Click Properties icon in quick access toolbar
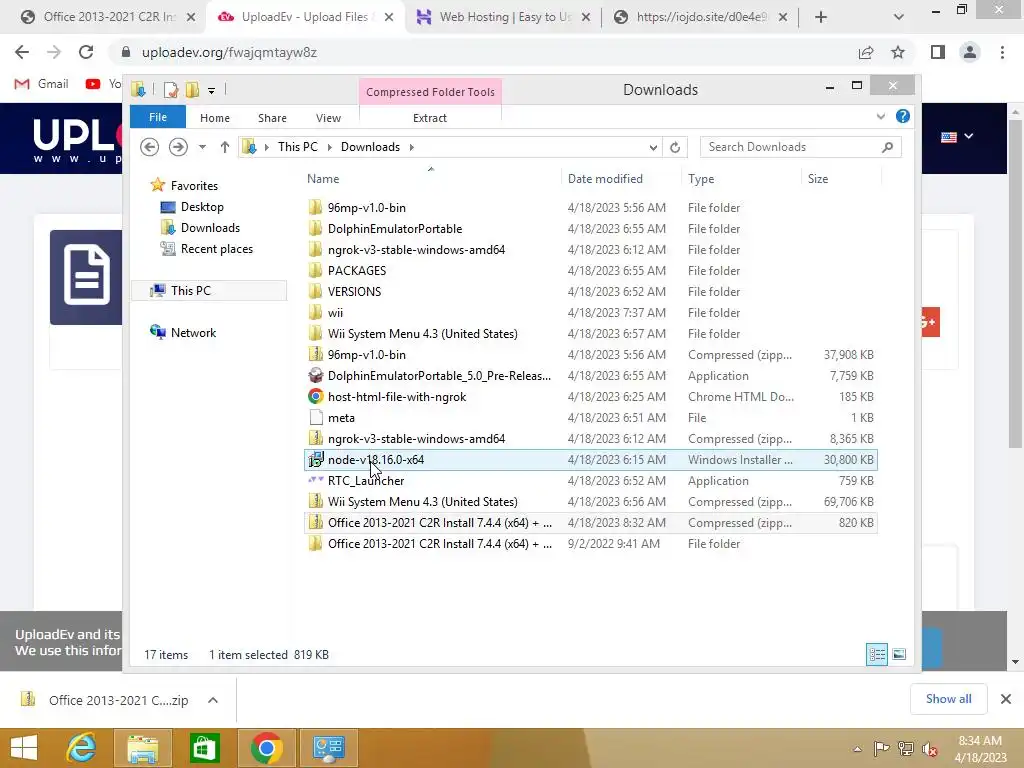 pyautogui.click(x=171, y=89)
